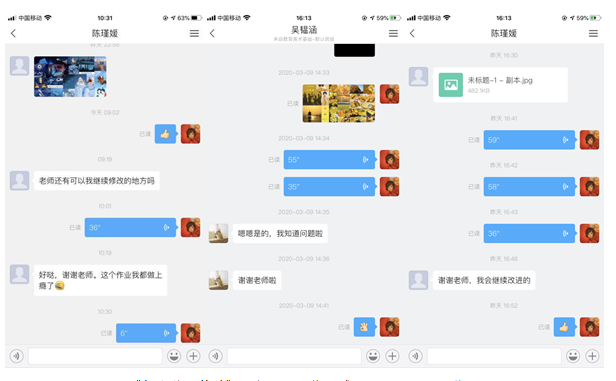616x381 pixels.
Task: Tap message input field in left chat
Action: (95, 356)
